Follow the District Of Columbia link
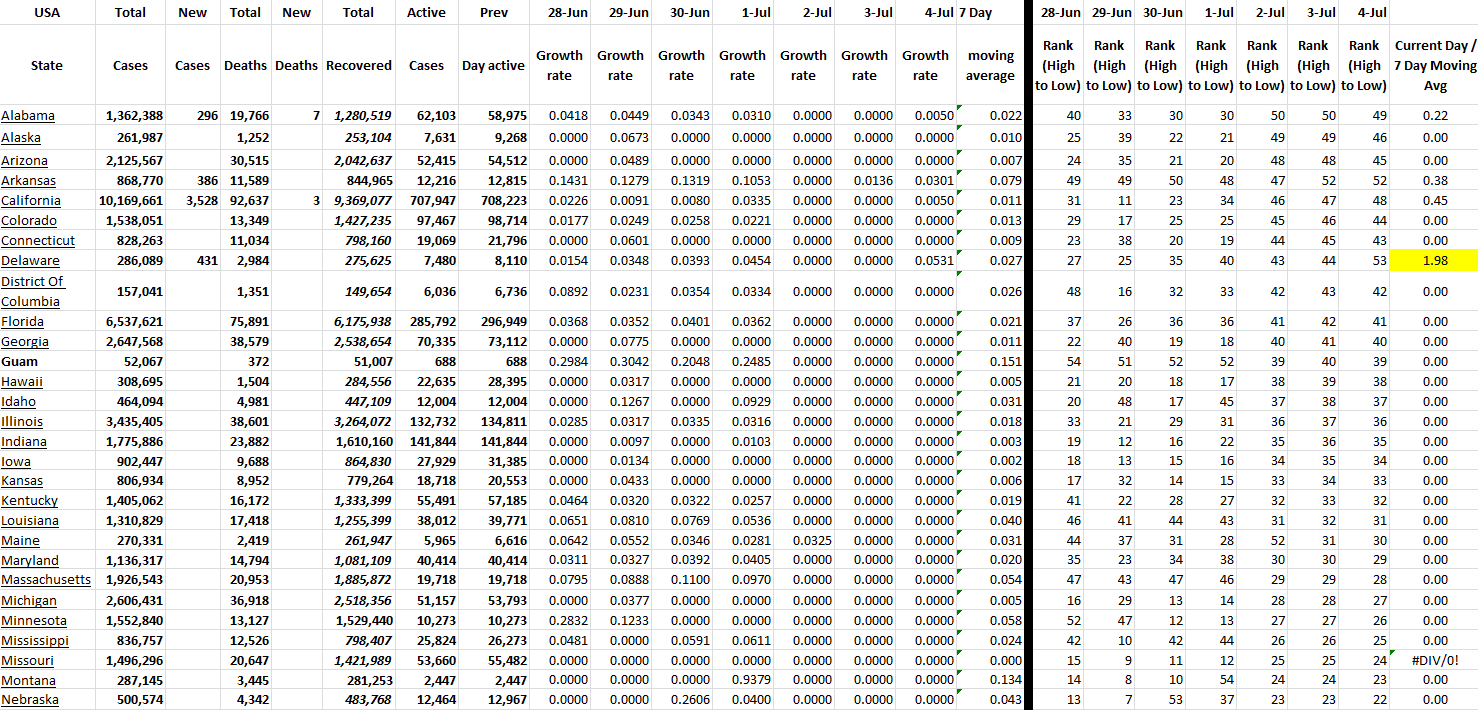1478x710 pixels. click(32, 291)
